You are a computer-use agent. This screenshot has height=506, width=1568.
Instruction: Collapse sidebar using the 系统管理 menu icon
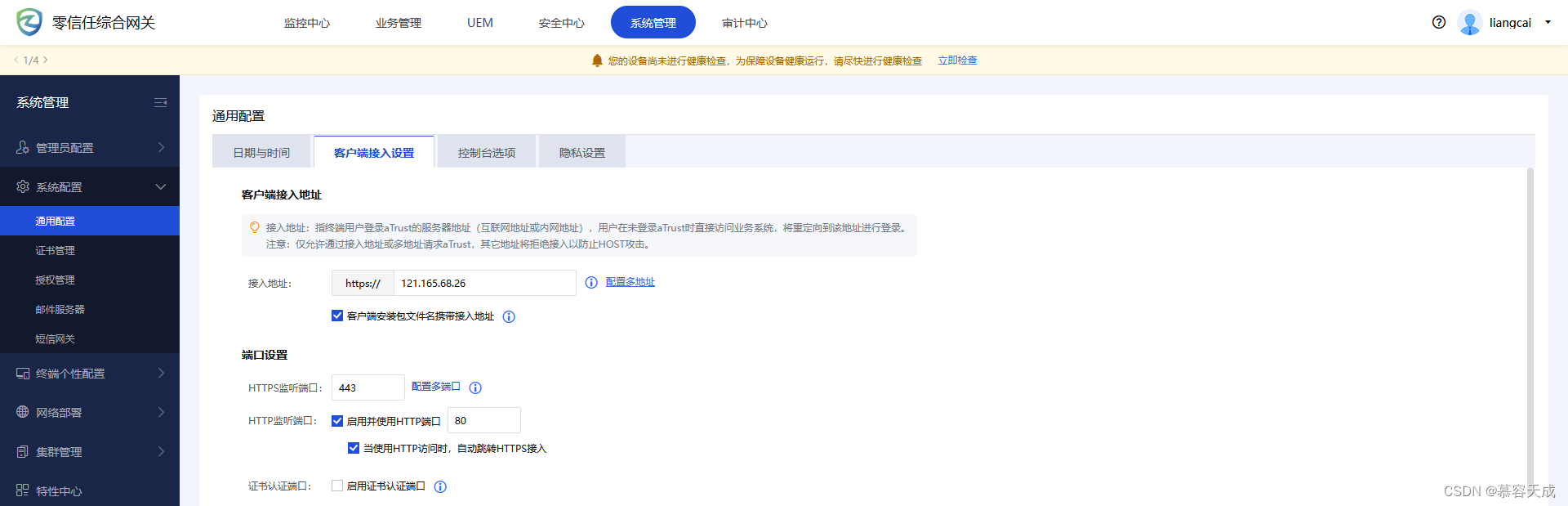[160, 102]
